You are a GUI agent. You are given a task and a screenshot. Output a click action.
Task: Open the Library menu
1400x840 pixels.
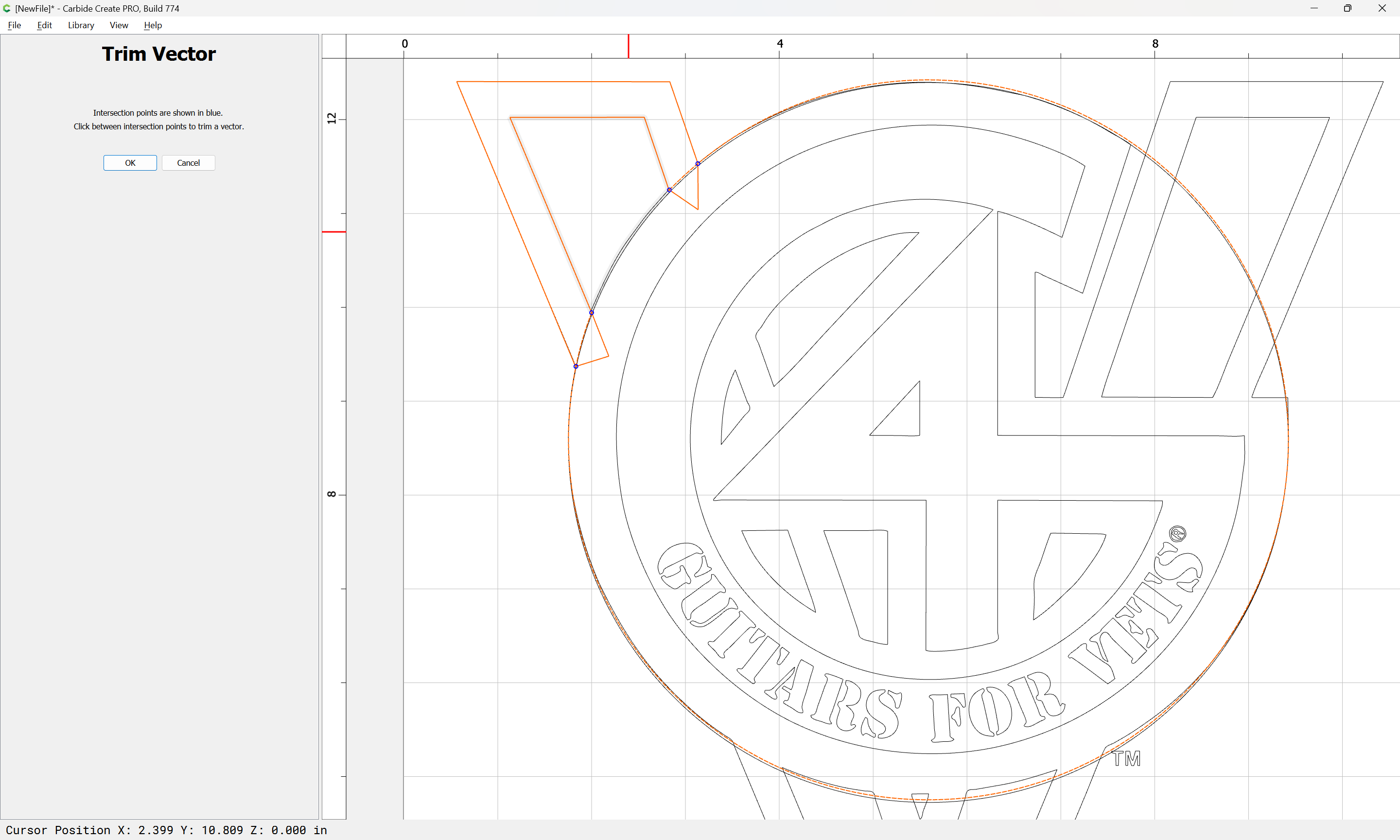click(81, 25)
